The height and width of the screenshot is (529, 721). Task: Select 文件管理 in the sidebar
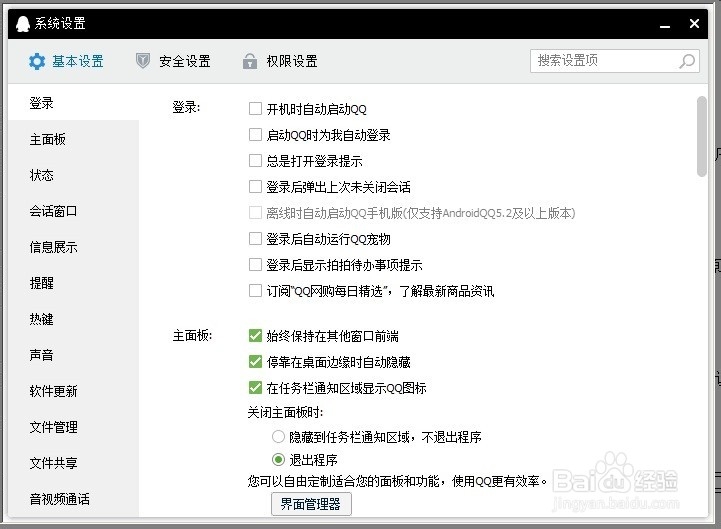coord(74,427)
